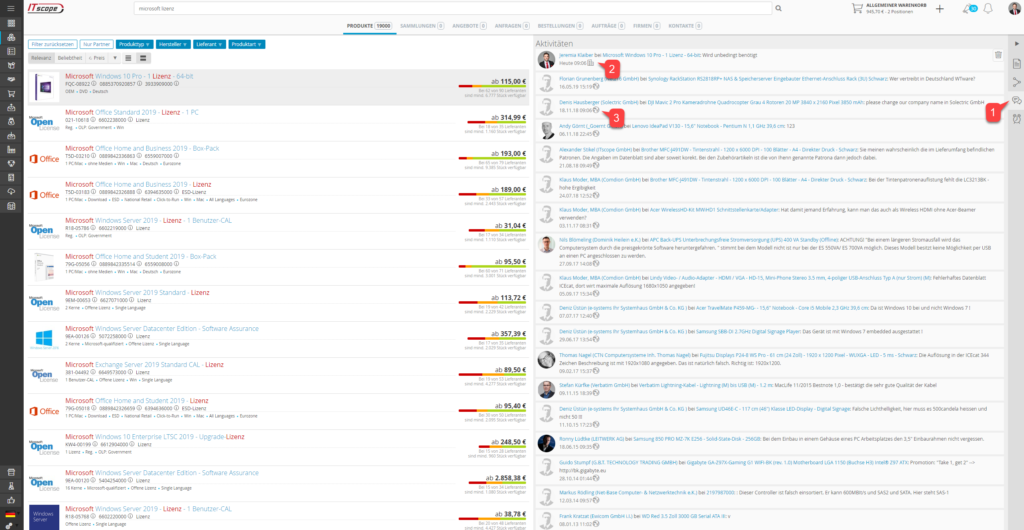Viewport: 1024px width, 530px height.
Task: Open Microsoft Office Standard 2019 - 1 PC link
Action: (x=133, y=112)
